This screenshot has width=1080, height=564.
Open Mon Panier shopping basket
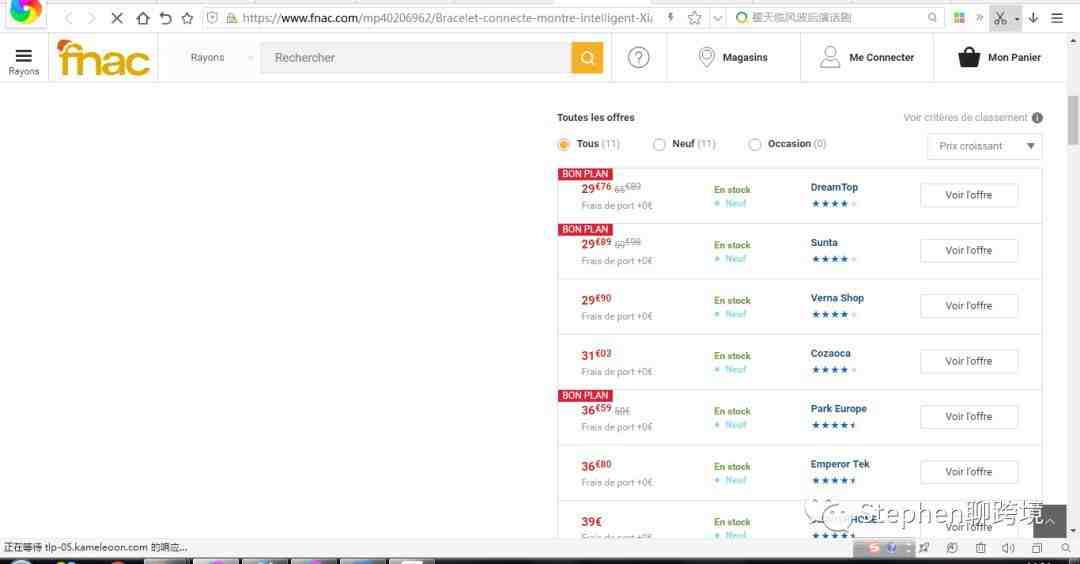point(999,58)
